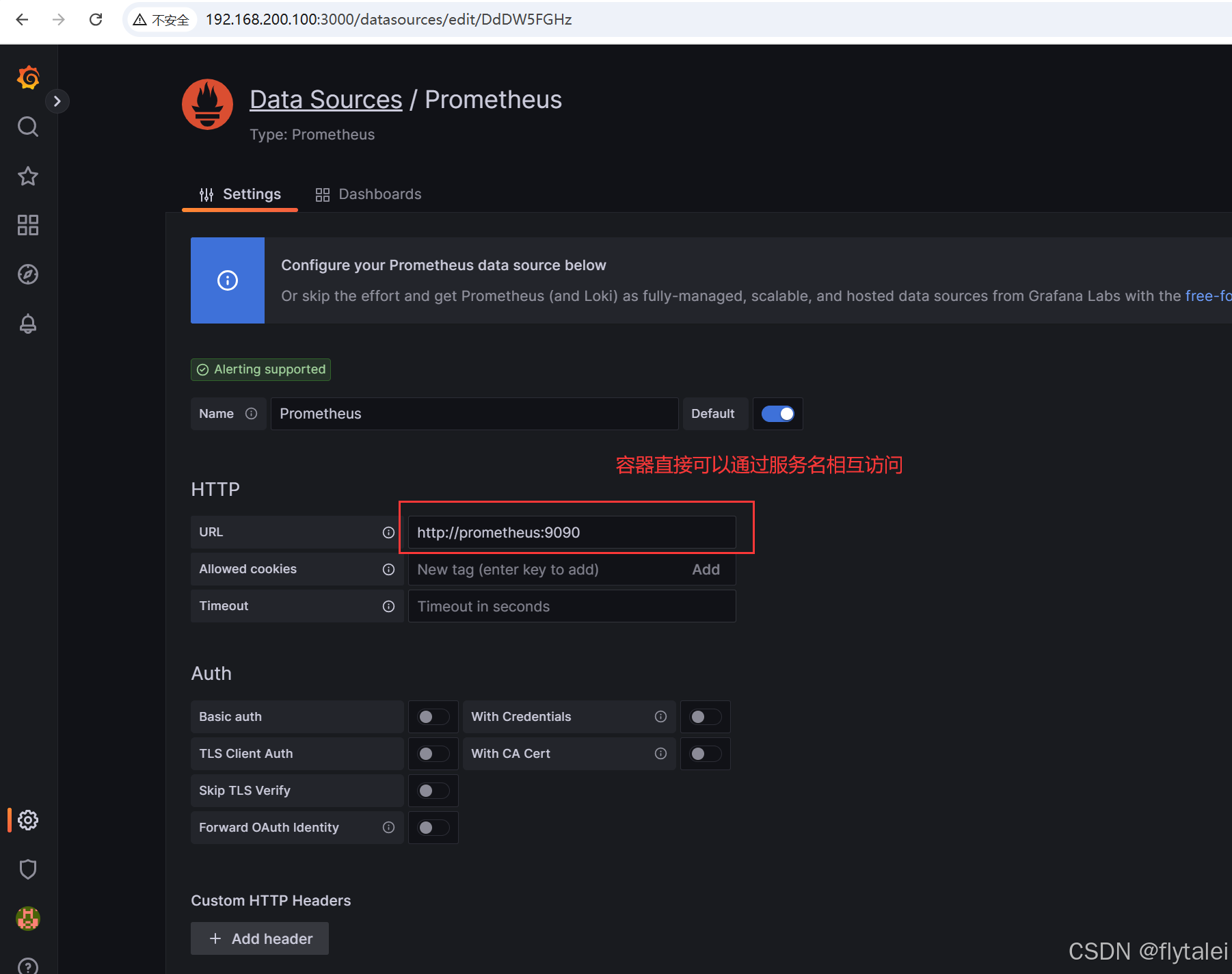This screenshot has height=974, width=1232.
Task: Show info tooltip for Timeout
Action: pyautogui.click(x=388, y=606)
